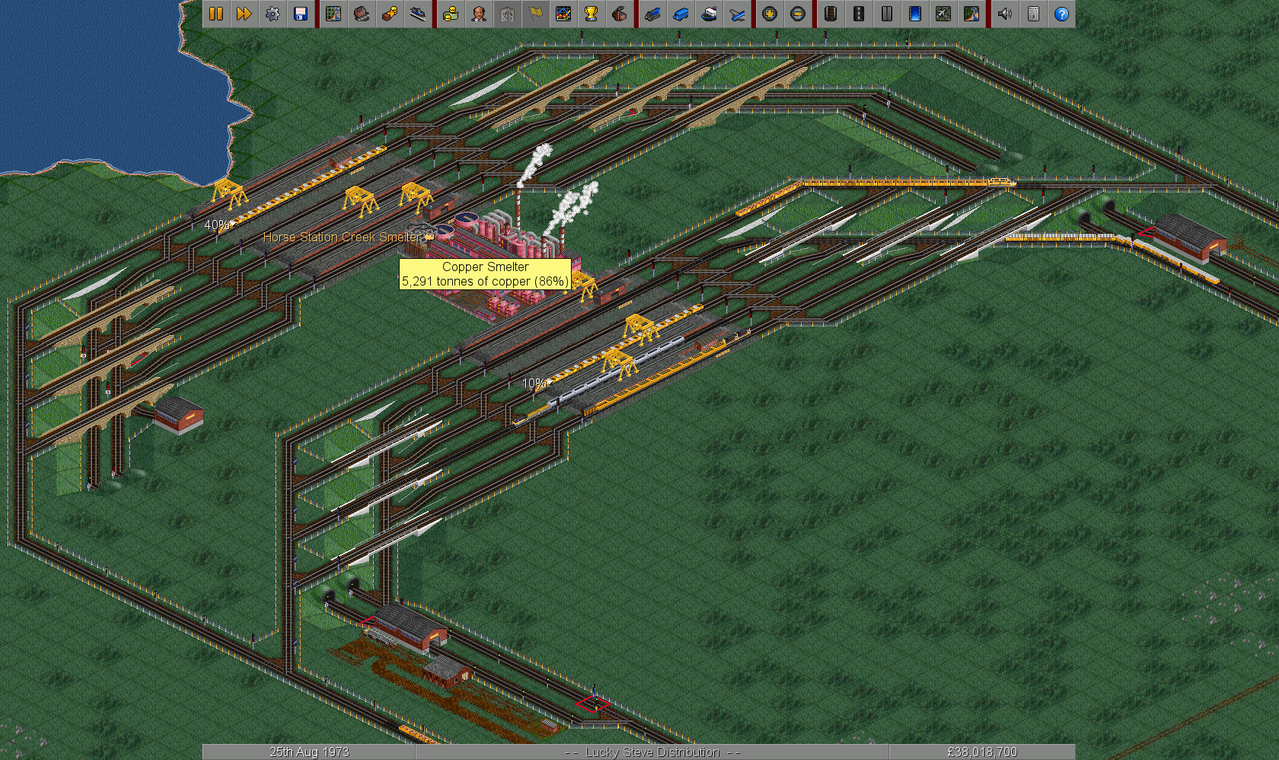
Task: Open the game options gear menu
Action: coord(272,14)
